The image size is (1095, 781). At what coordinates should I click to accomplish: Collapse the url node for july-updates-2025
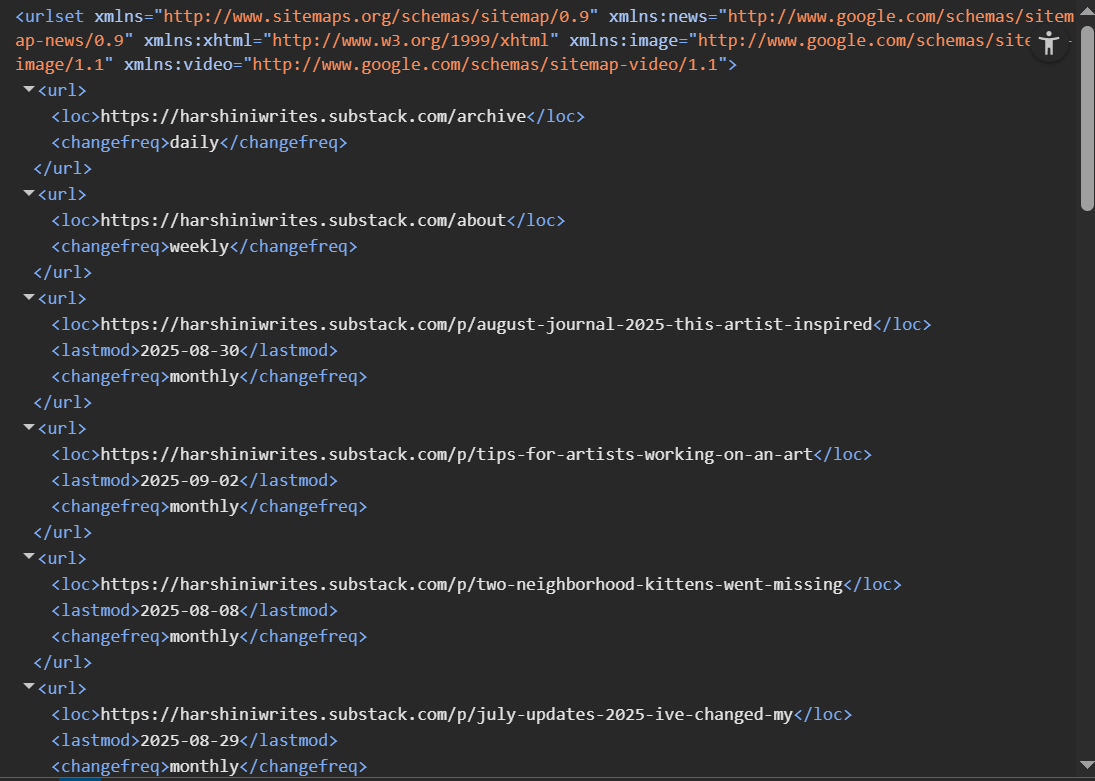[x=29, y=687]
